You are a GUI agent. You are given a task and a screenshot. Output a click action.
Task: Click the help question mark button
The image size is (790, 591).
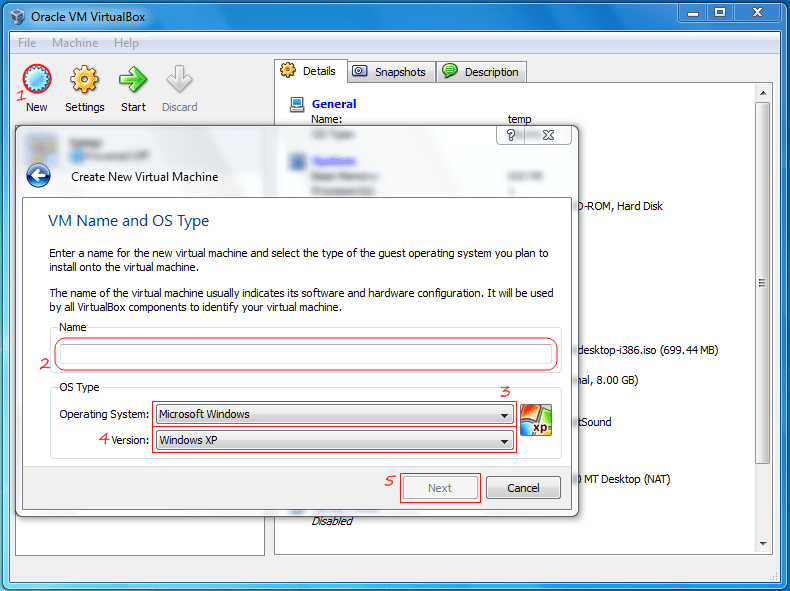(510, 135)
